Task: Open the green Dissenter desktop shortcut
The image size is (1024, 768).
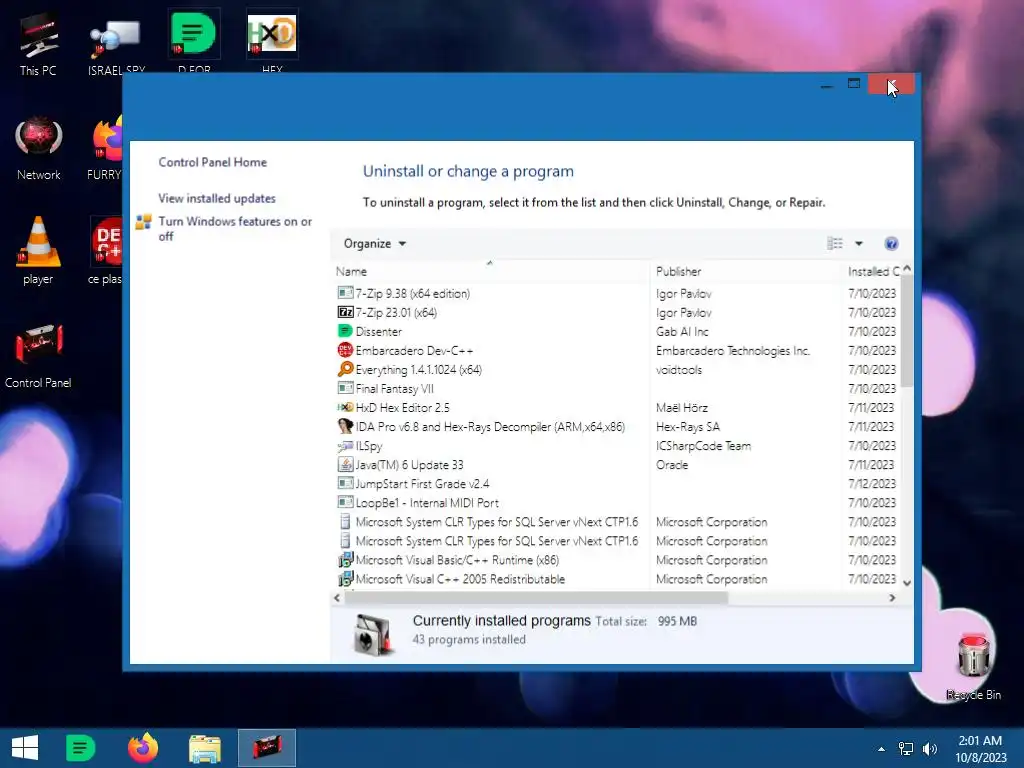Action: [194, 40]
